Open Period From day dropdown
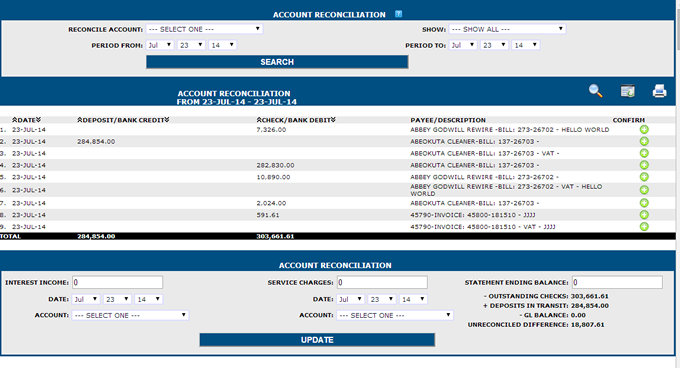Image resolution: width=680 pixels, height=368 pixels. click(191, 45)
